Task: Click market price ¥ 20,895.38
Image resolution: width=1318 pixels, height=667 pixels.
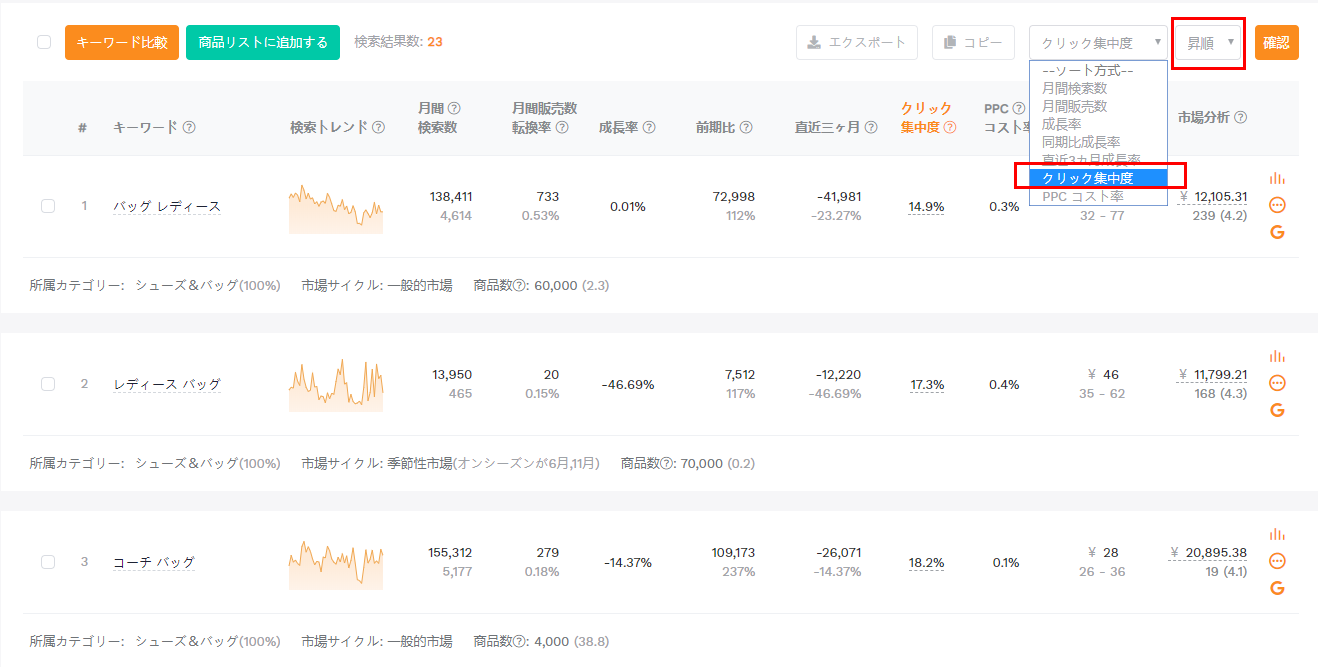Action: tap(1208, 553)
